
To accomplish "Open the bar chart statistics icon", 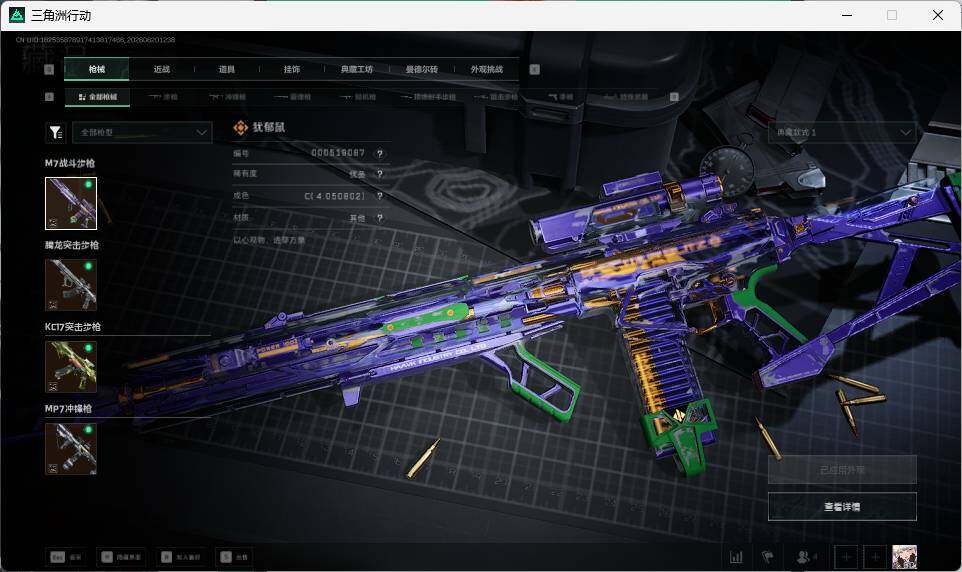I will click(736, 557).
